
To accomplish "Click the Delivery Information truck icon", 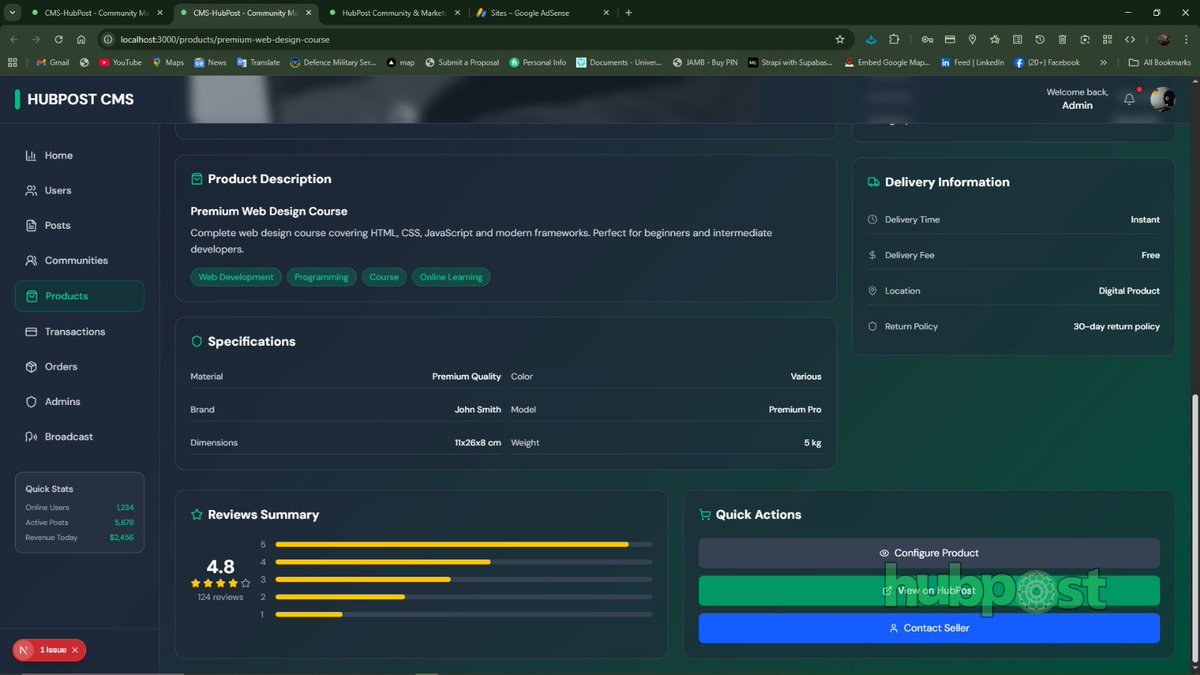I will click(874, 182).
